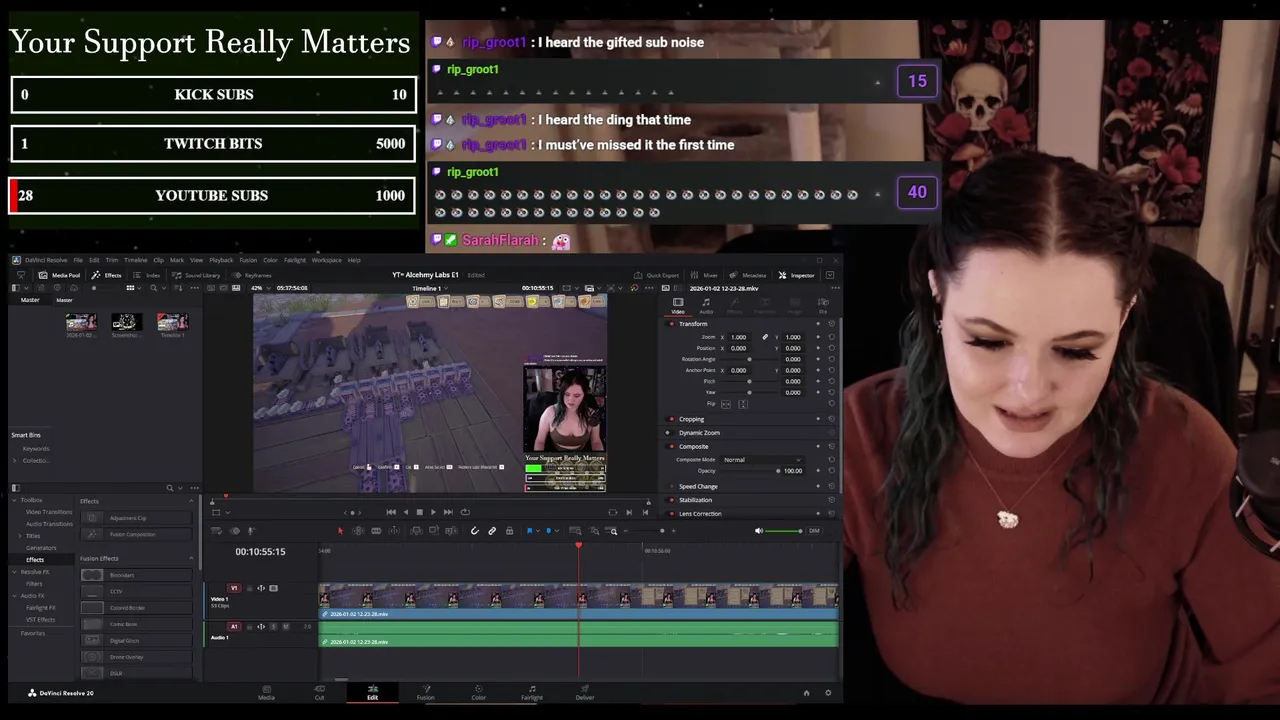Toggle the Inspector panel
1280x720 pixels.
(x=796, y=276)
